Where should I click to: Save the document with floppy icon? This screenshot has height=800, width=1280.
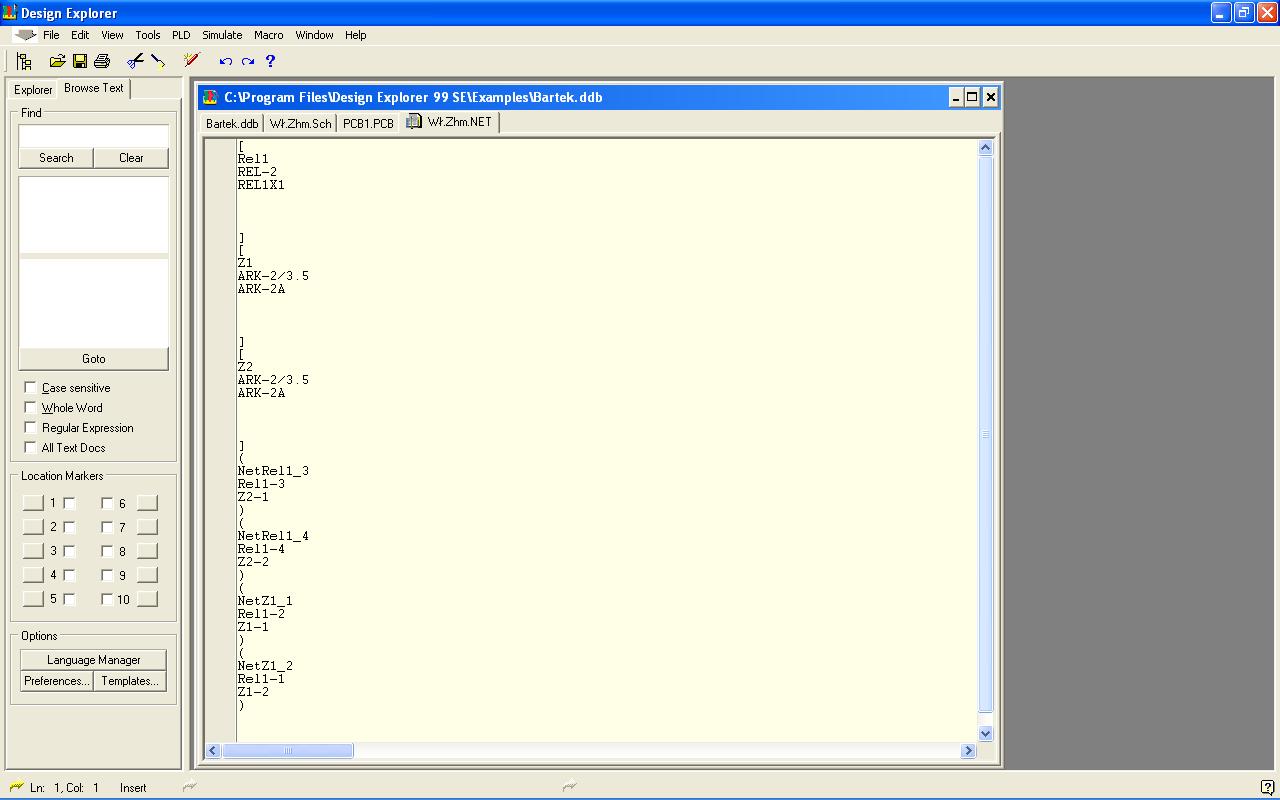tap(79, 61)
